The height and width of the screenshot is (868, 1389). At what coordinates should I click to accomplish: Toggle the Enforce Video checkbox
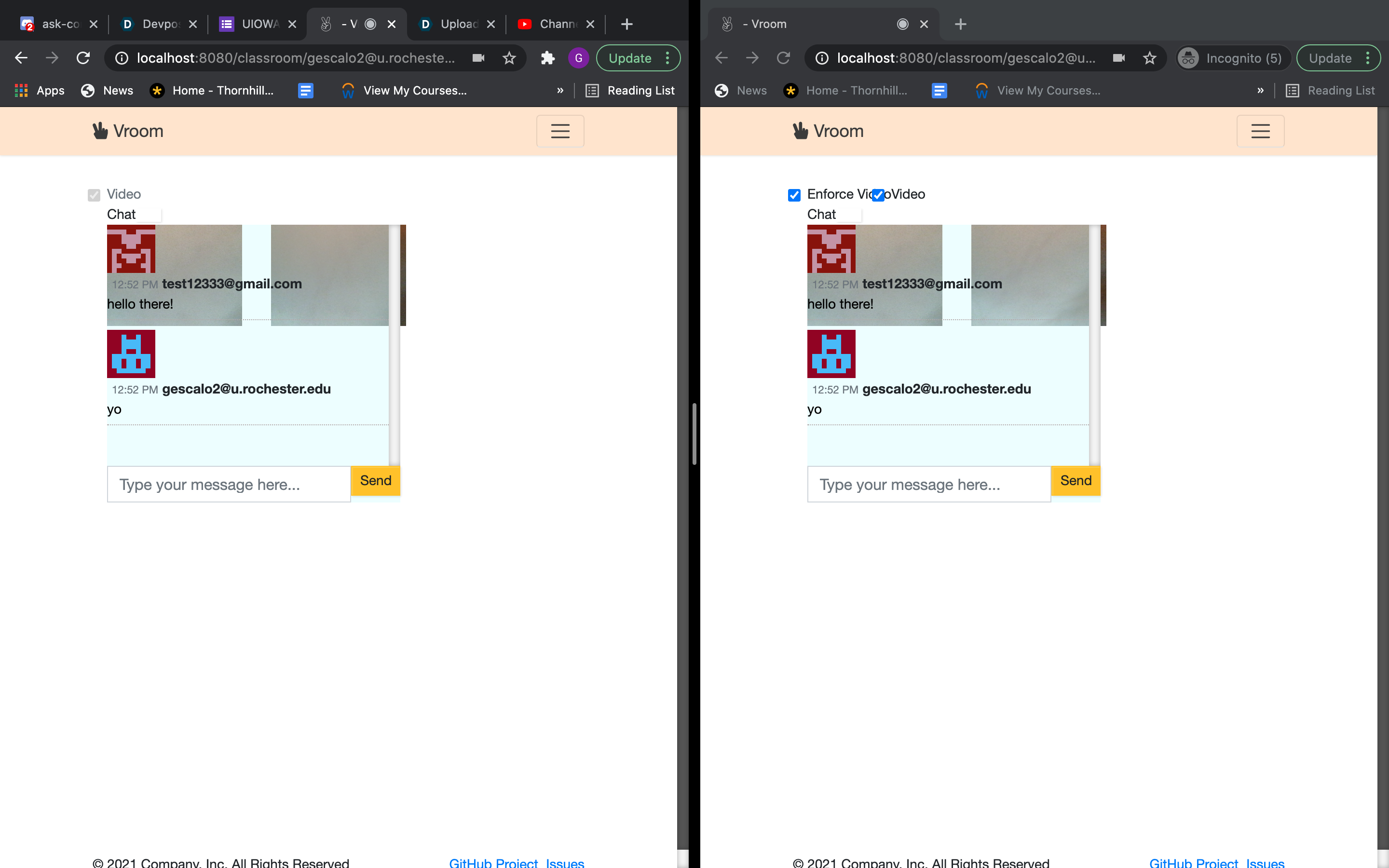coord(794,195)
